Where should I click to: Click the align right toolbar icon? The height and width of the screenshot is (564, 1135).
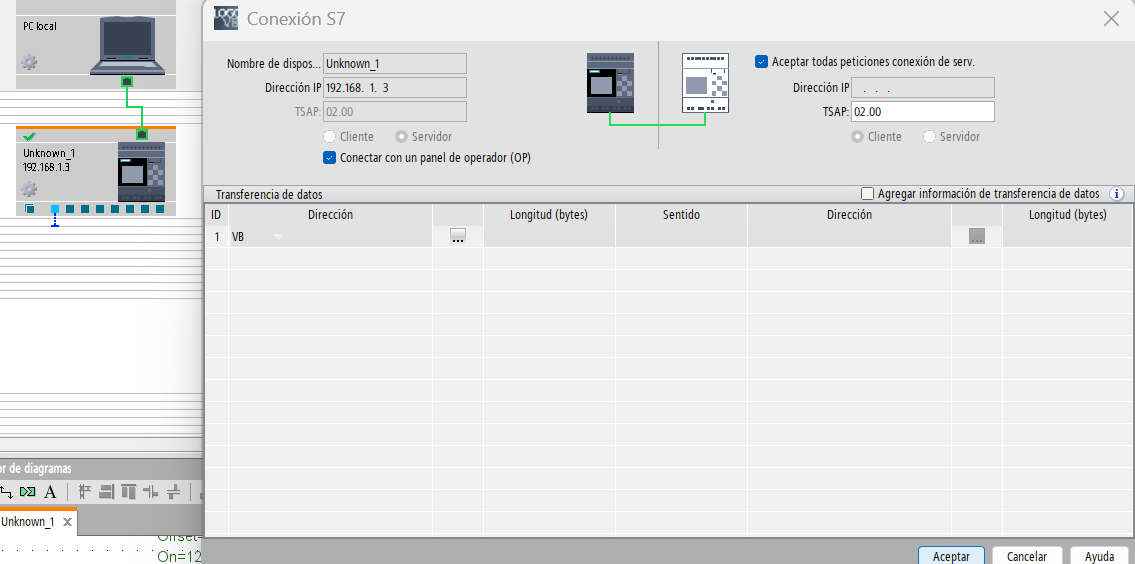coord(106,492)
